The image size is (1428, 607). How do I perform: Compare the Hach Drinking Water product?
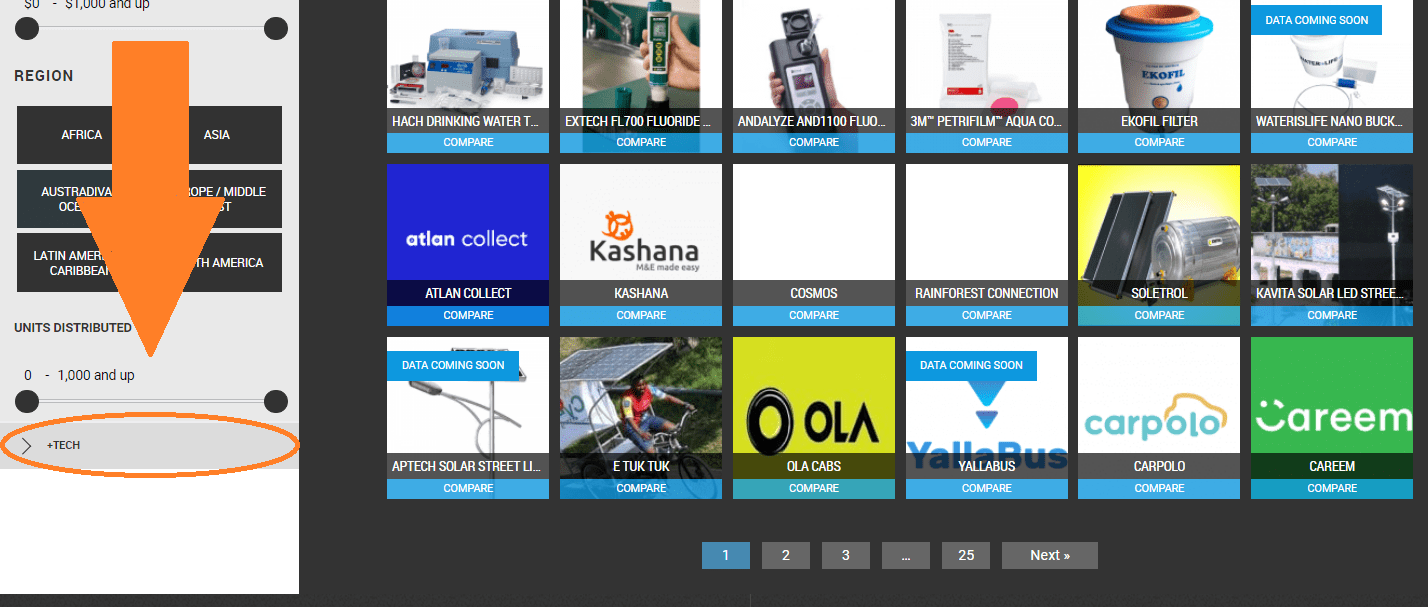pos(468,142)
